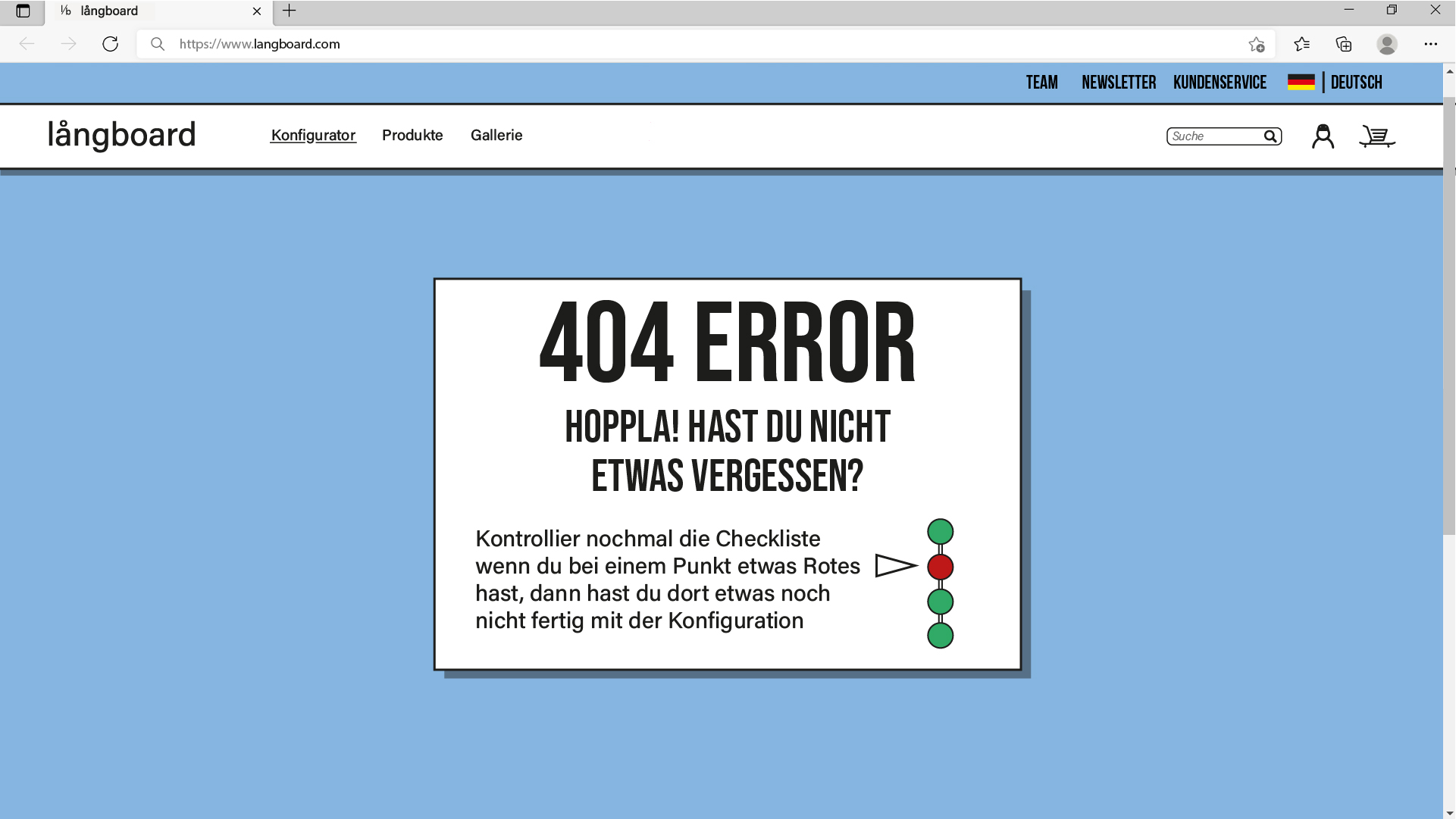This screenshot has height=819, width=1456.
Task: Click the scrollbar down arrow
Action: pos(1448,812)
